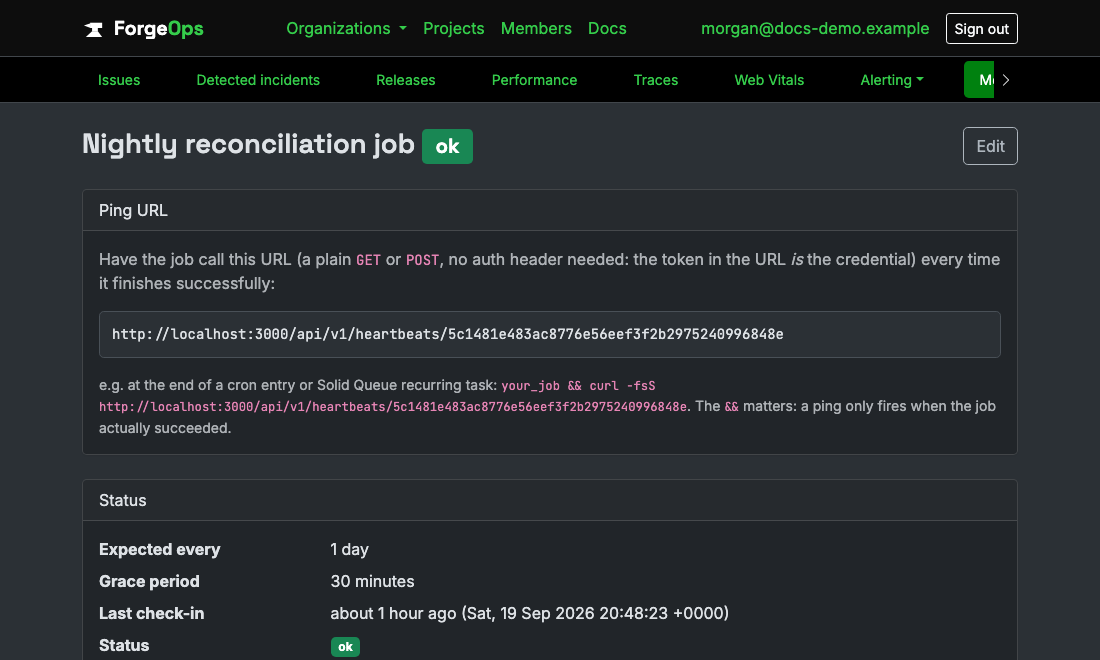
Task: Open the Members page
Action: (536, 29)
